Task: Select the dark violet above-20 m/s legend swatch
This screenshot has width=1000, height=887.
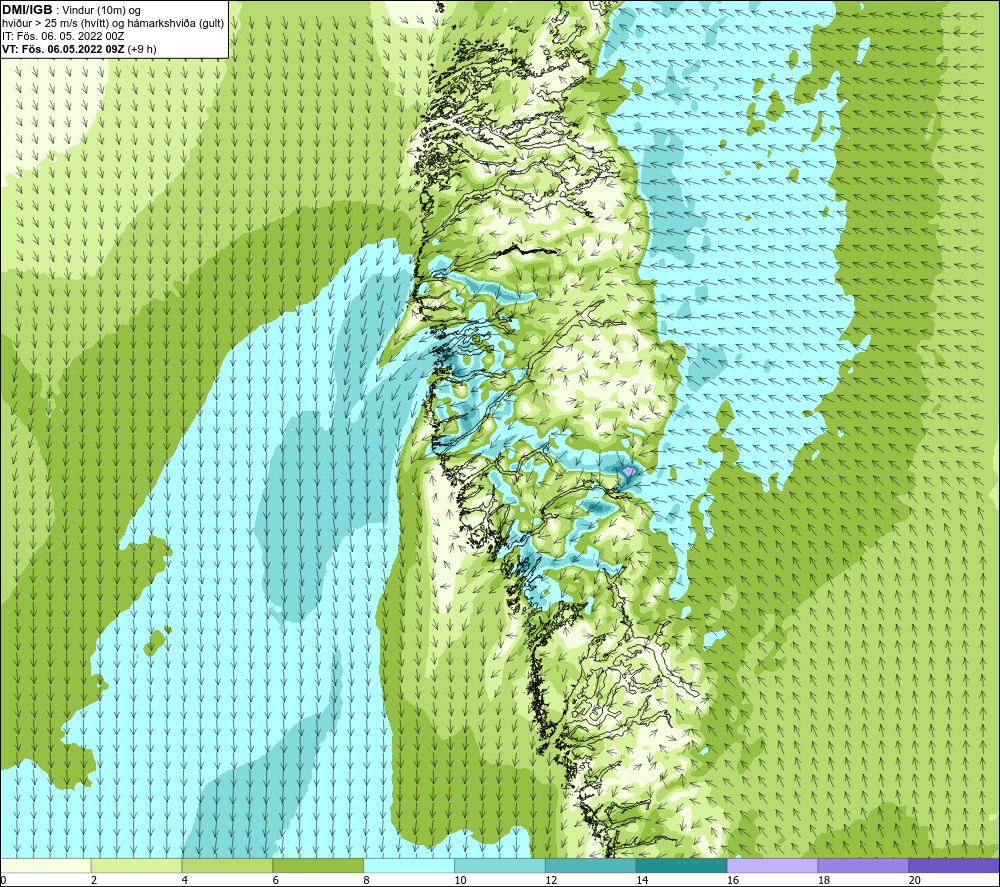Action: 954,865
